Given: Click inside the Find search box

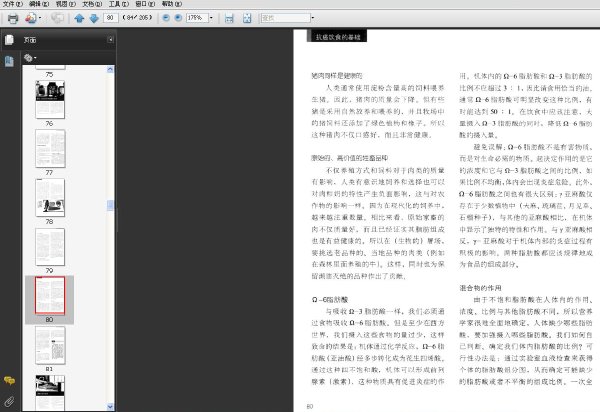Looking at the screenshot, I should [x=285, y=18].
